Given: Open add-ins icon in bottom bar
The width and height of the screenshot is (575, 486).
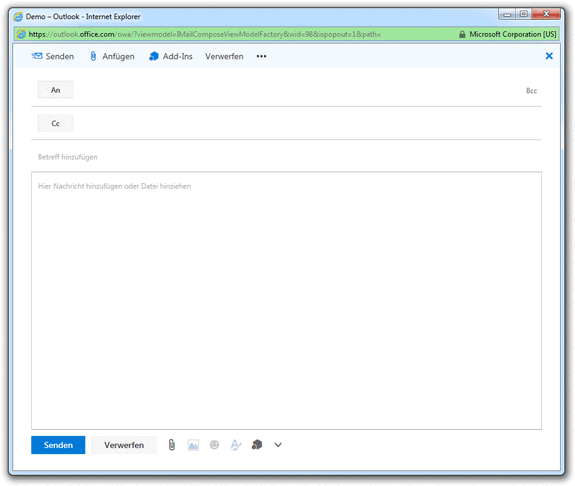Looking at the screenshot, I should [257, 445].
